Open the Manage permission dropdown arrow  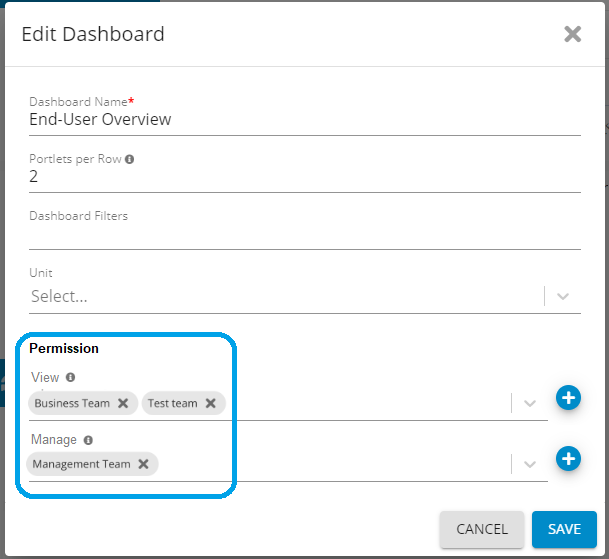pyautogui.click(x=530, y=463)
